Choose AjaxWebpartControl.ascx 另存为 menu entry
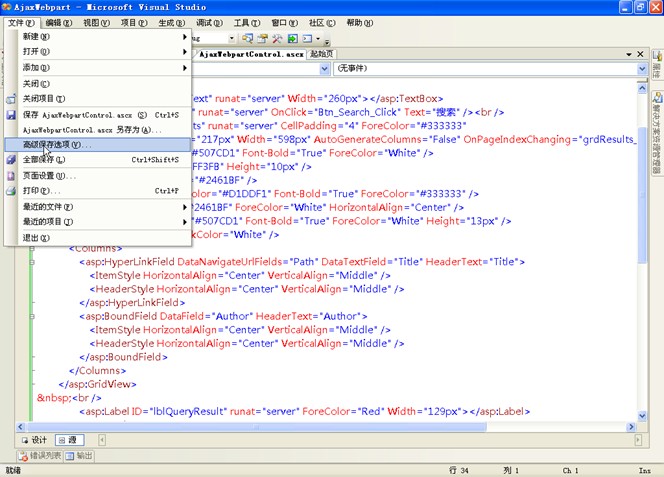 click(x=97, y=130)
